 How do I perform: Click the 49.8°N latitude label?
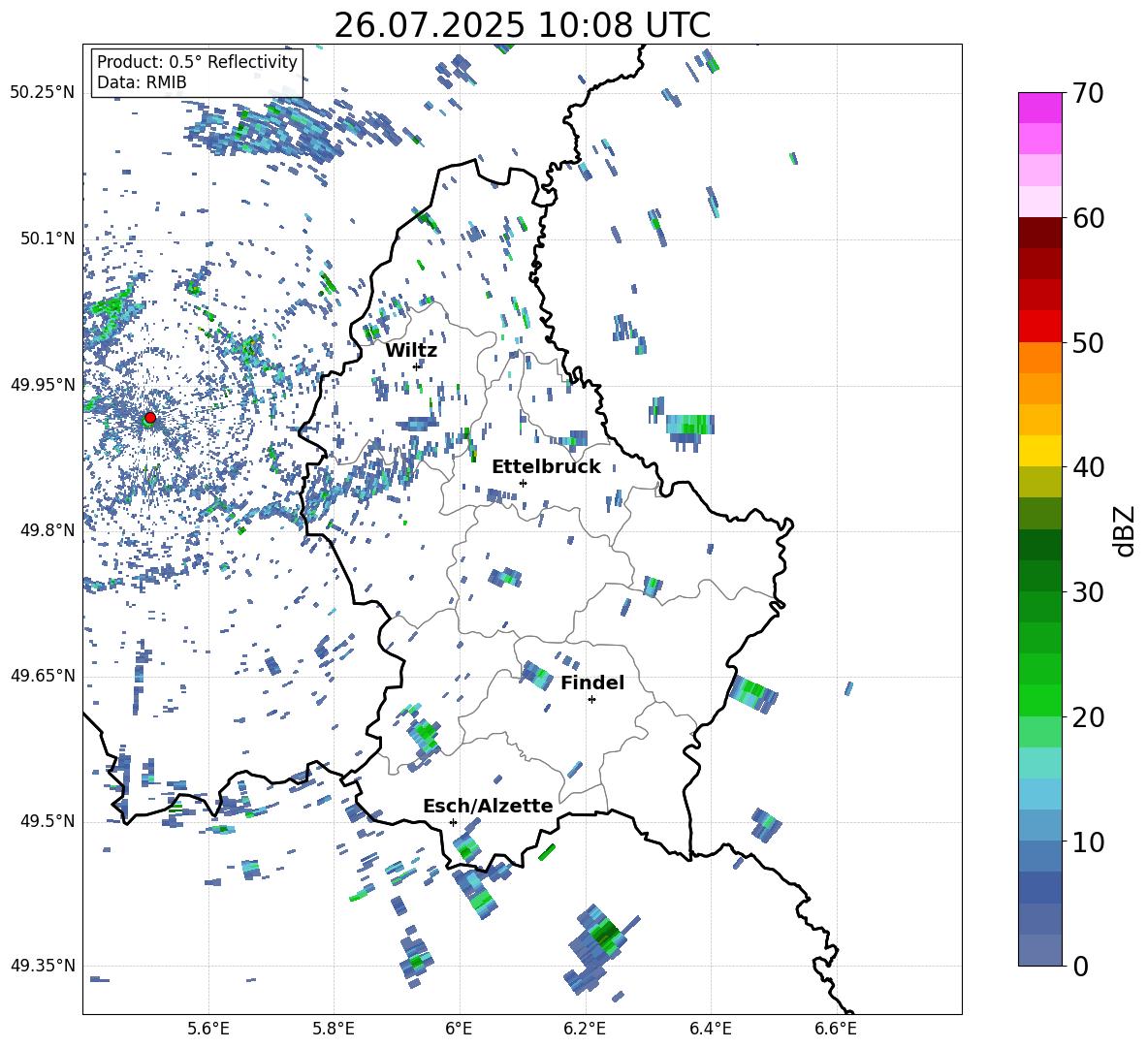[x=48, y=530]
